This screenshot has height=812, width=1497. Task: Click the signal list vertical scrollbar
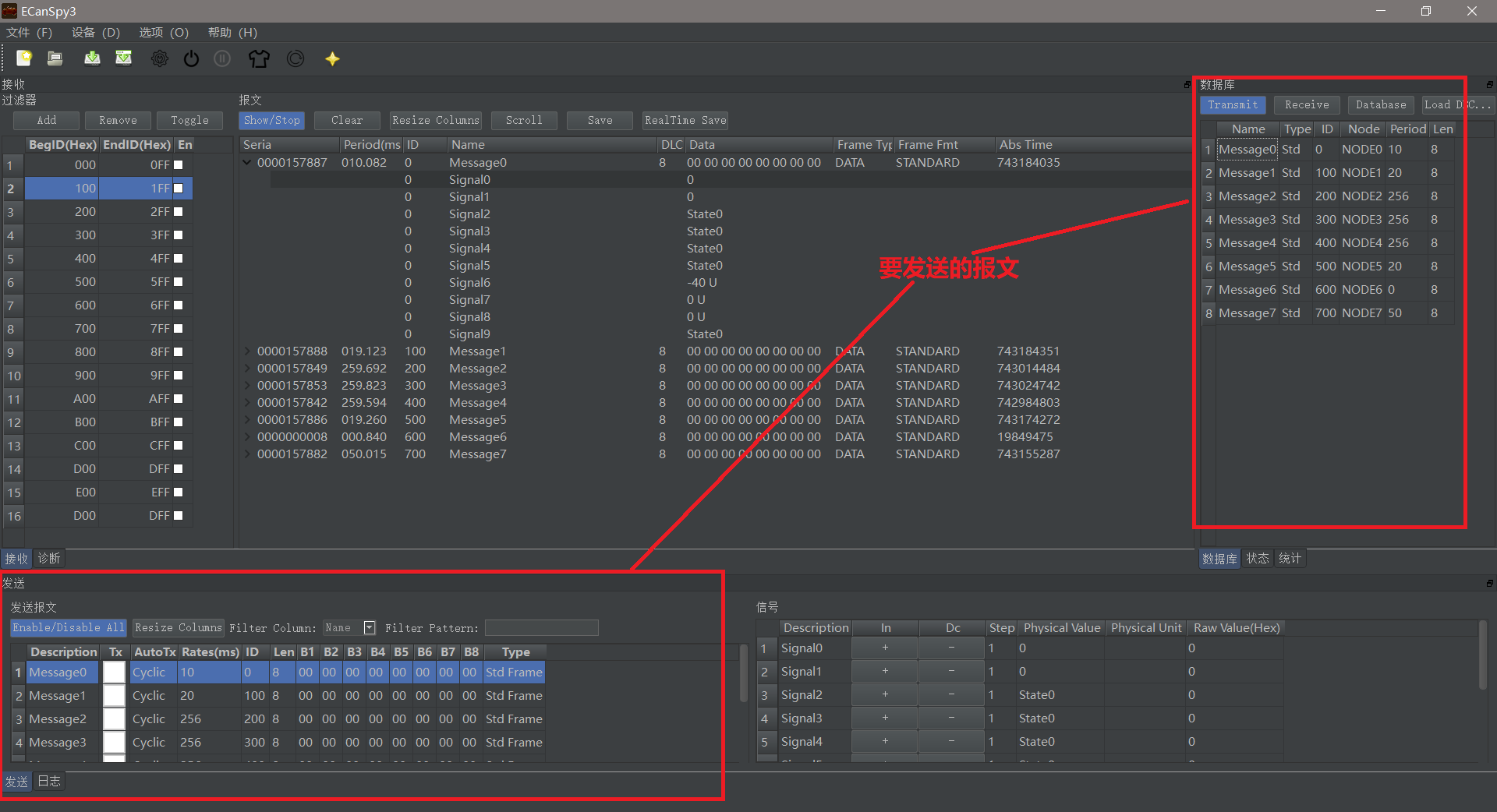1484,656
